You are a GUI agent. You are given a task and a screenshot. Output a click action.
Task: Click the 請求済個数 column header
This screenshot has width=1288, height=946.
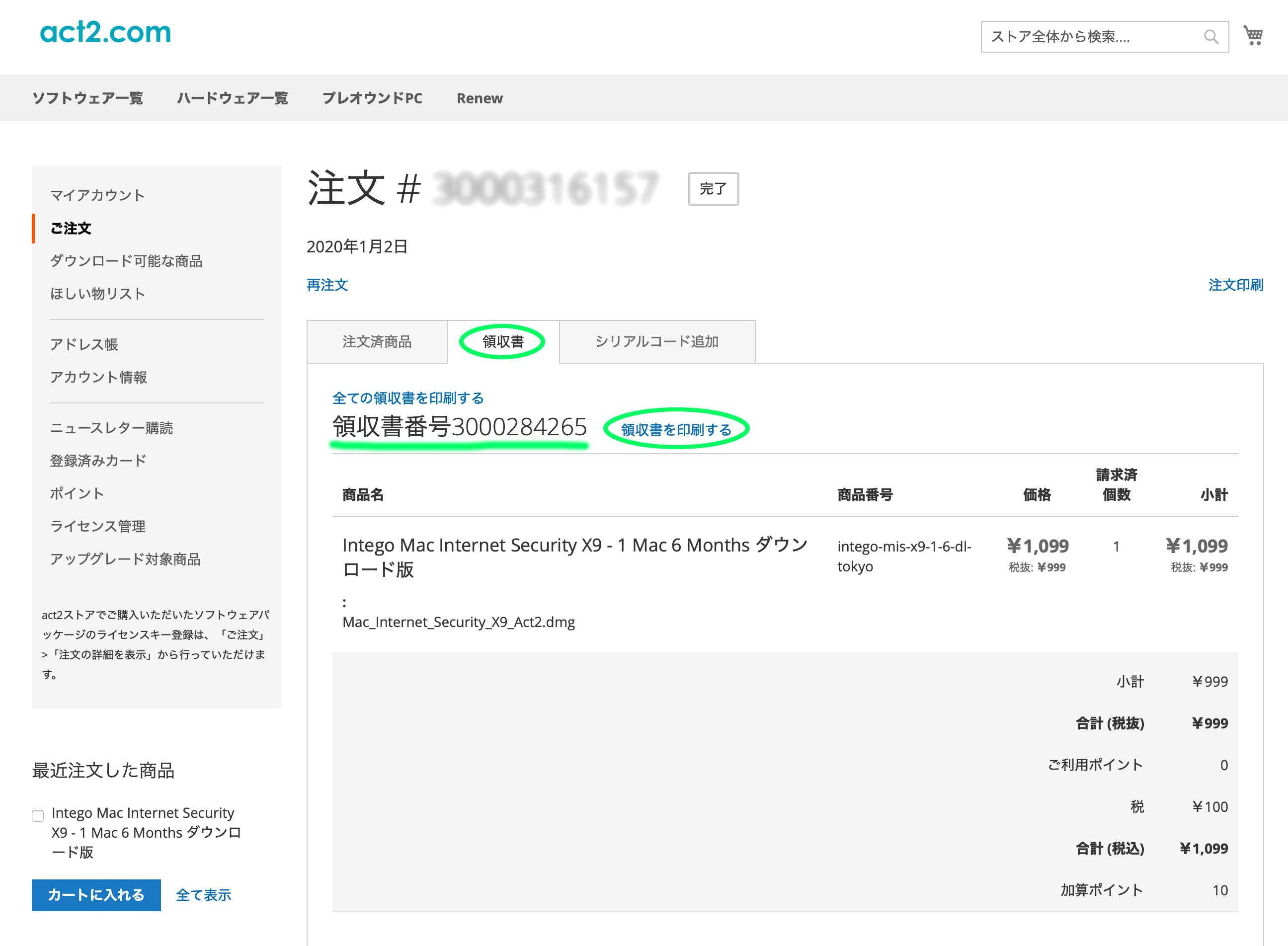(1116, 484)
